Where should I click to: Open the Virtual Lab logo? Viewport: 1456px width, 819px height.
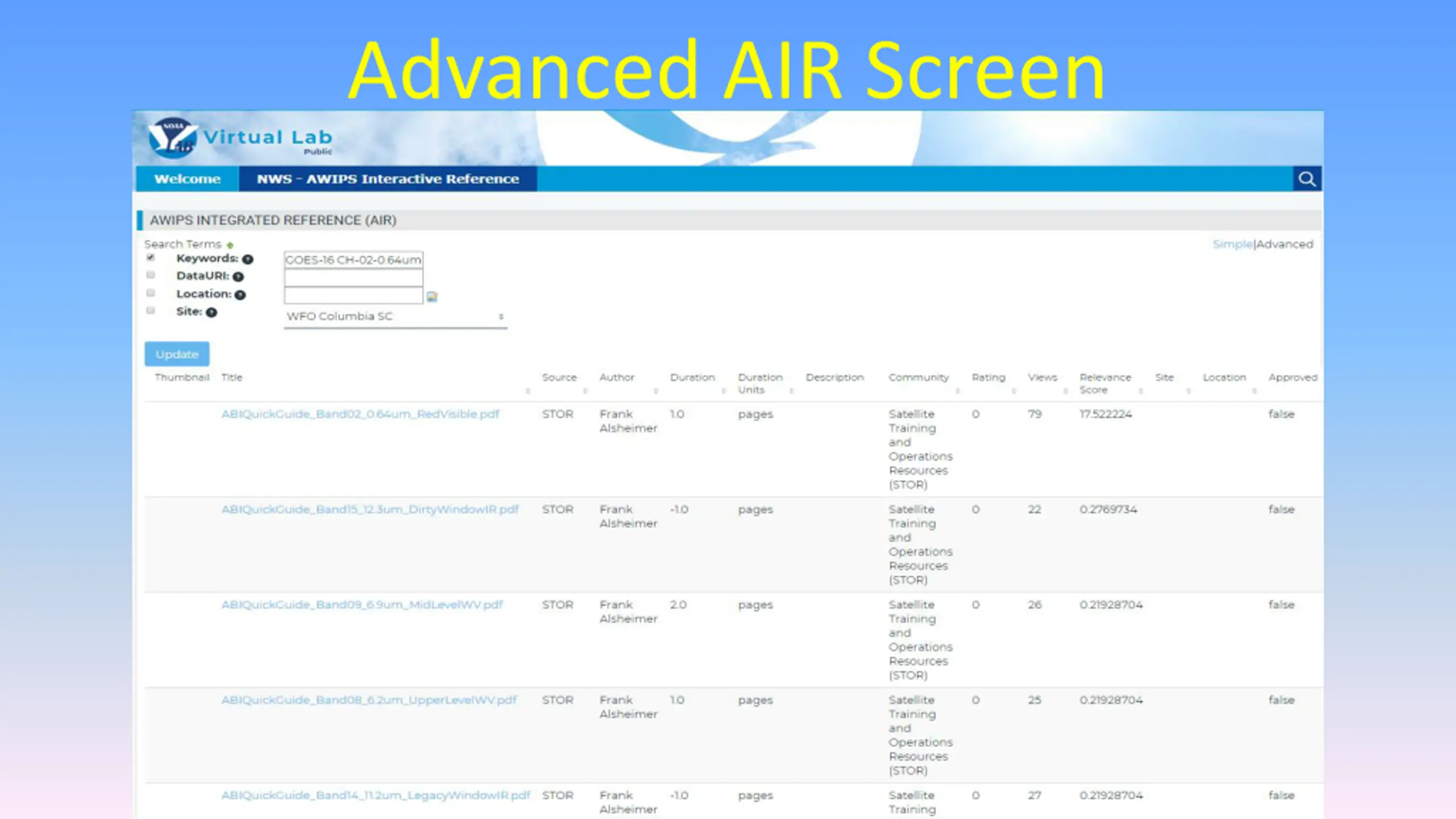[x=239, y=138]
